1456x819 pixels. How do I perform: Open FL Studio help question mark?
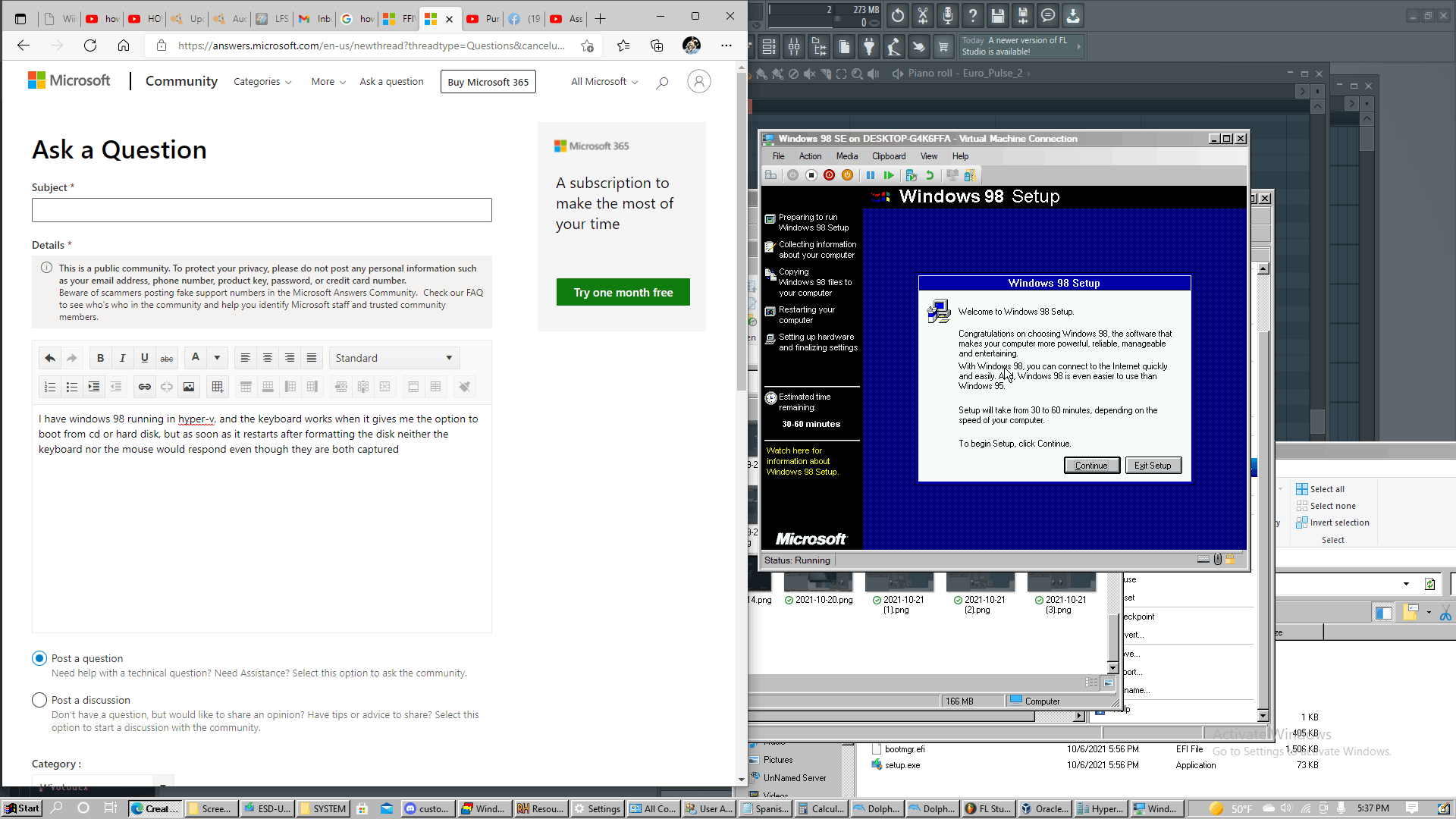[x=973, y=15]
